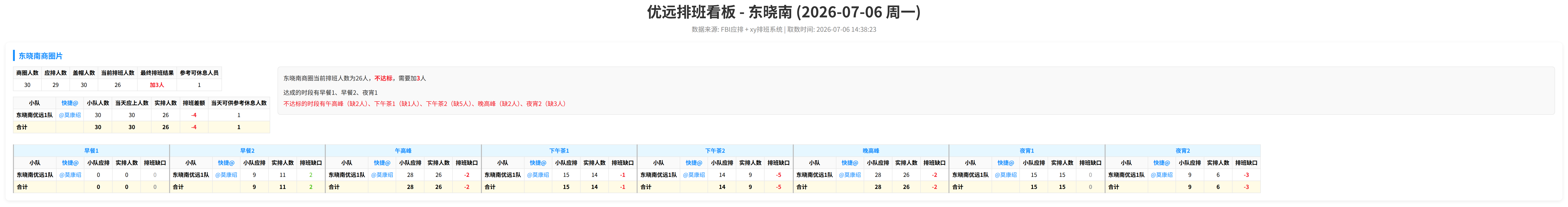1568x207 pixels.
Task: Click the 参考可休息人员 column header
Action: 199,73
